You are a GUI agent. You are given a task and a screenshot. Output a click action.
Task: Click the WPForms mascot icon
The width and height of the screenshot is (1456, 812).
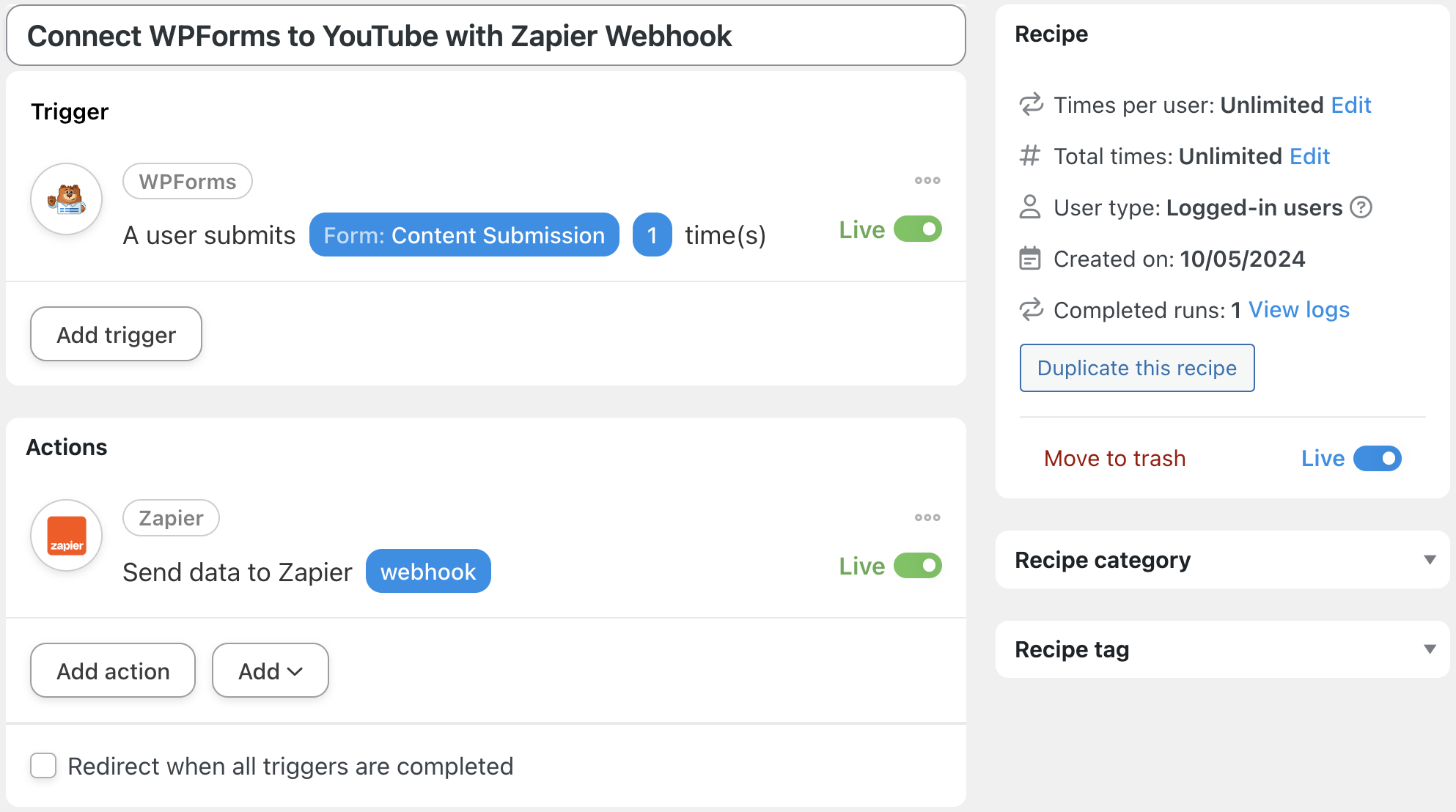[x=66, y=199]
